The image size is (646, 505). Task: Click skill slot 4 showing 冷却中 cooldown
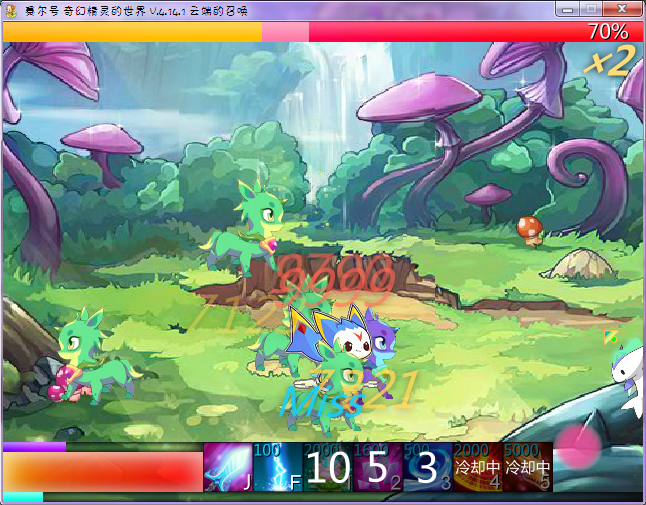click(478, 467)
